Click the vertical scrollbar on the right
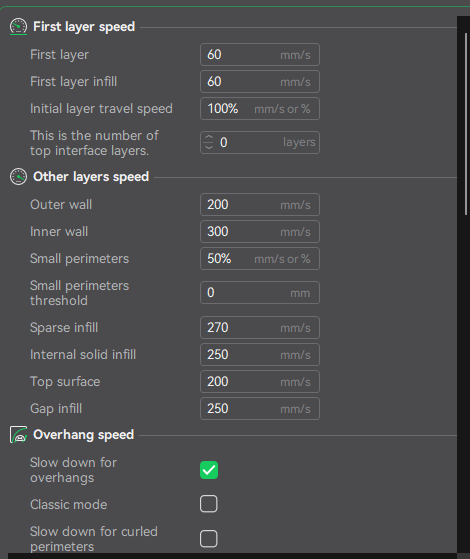Screen dimensions: 470x559 pyautogui.click(x=466, y=124)
